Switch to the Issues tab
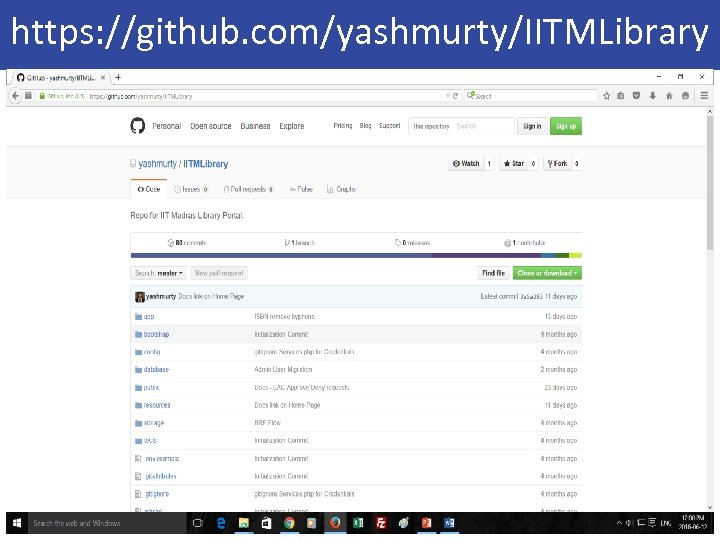720x540 pixels. coord(191,189)
